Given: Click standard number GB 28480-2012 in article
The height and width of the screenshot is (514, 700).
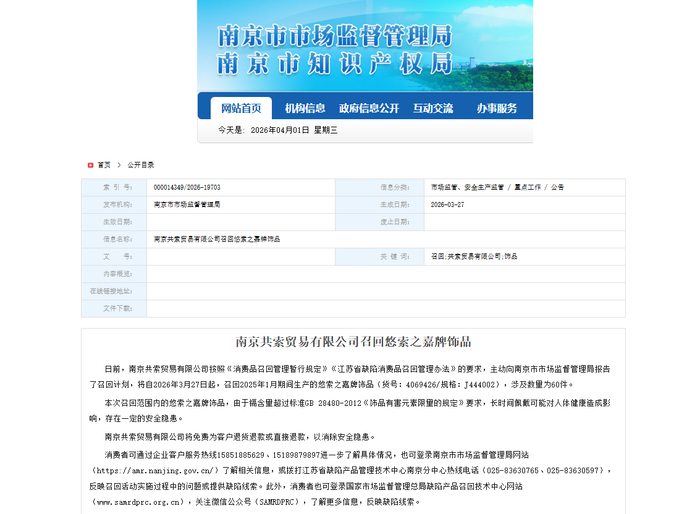Looking at the screenshot, I should click(x=333, y=403).
